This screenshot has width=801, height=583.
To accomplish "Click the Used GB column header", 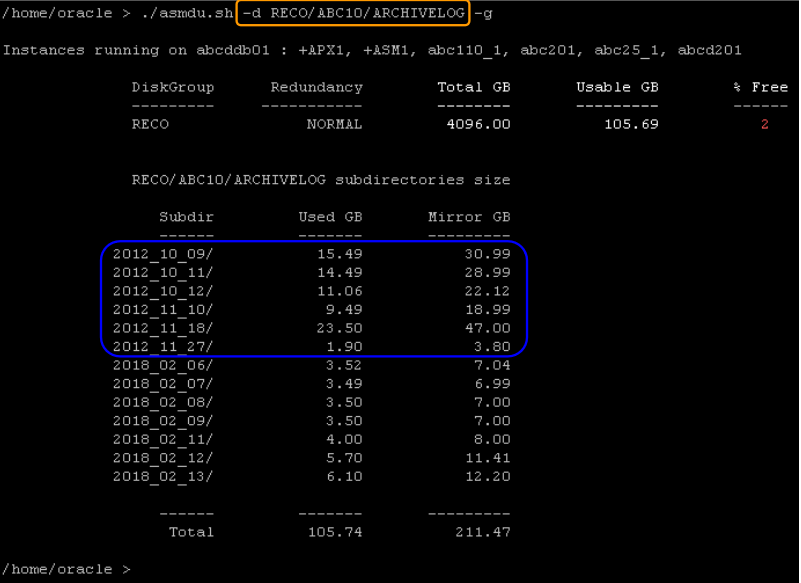I will (x=330, y=217).
